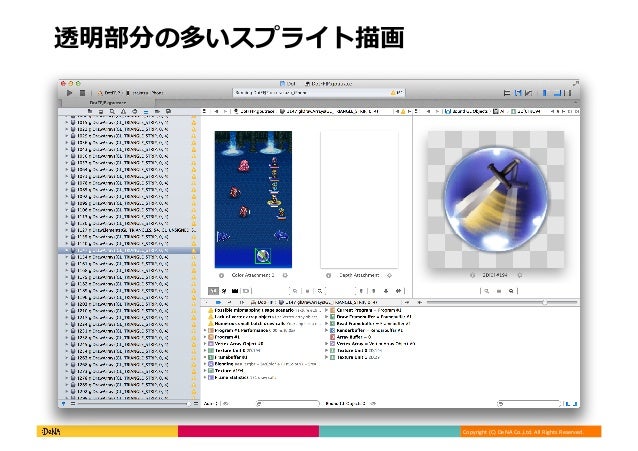638x451 pixels.
Task: Click the gear icon left of Depth Attachment label
Action: tap(328, 276)
